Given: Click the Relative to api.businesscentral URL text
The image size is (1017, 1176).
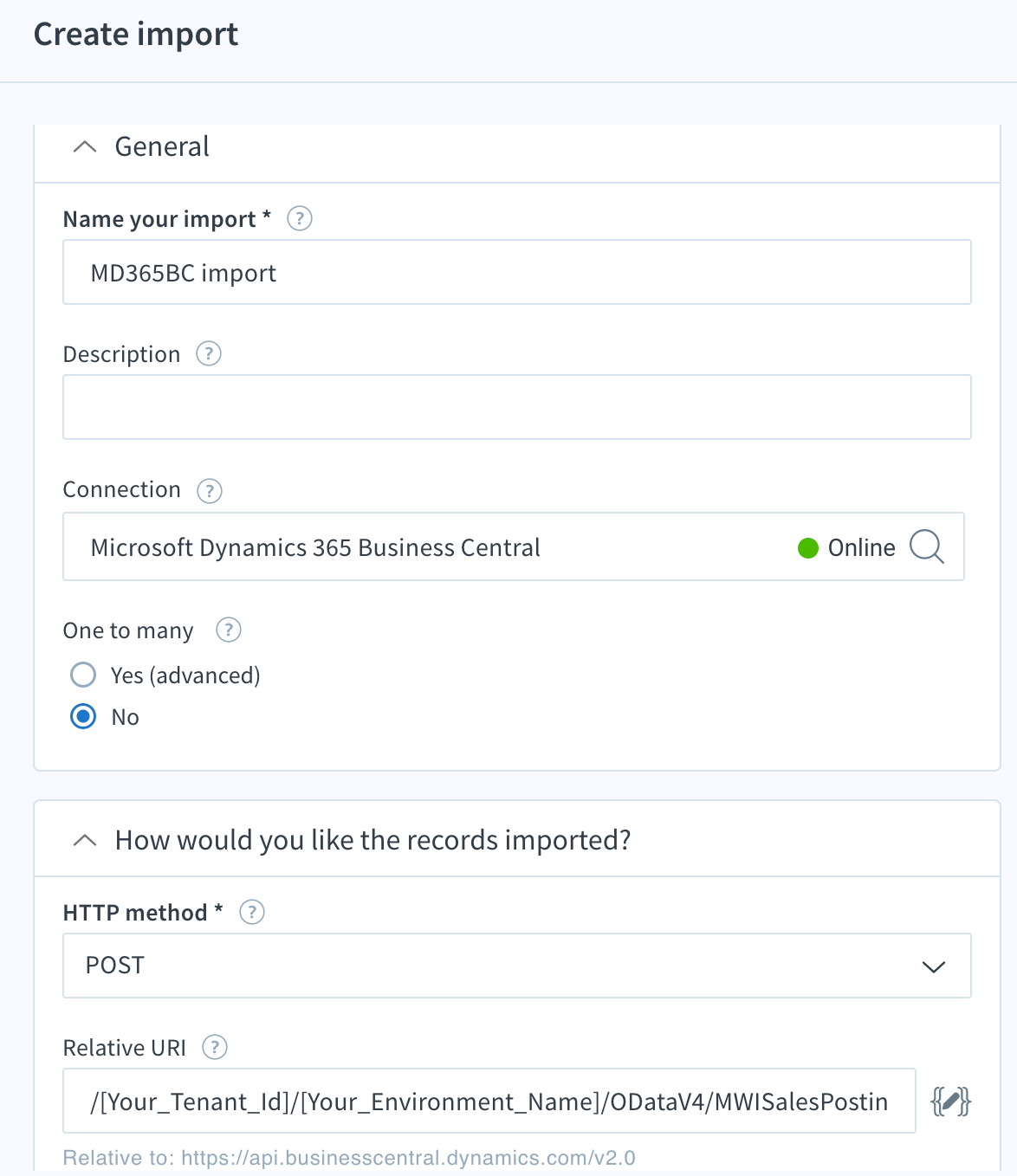Looking at the screenshot, I should pyautogui.click(x=349, y=1158).
